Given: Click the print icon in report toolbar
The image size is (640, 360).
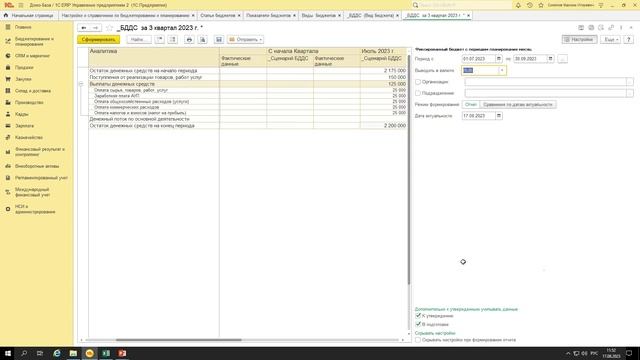Looking at the screenshot, I should click(189, 40).
